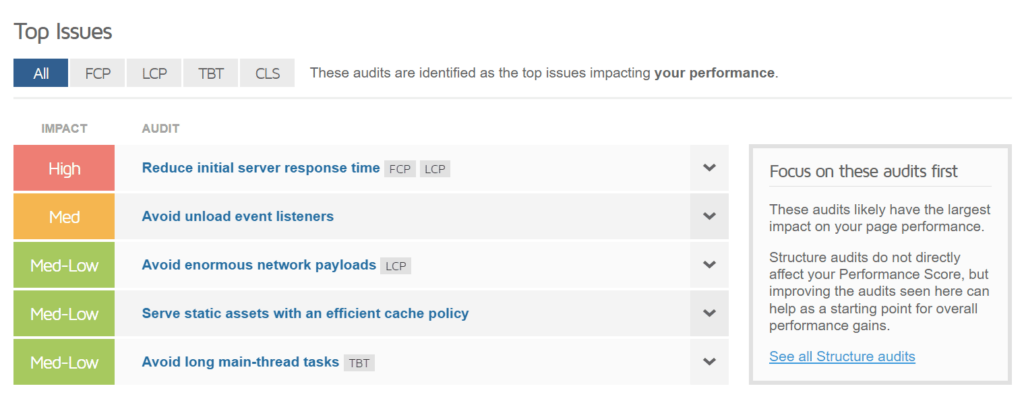Open the Avoid unload event listeners audit title
1024x407 pixels.
(237, 216)
